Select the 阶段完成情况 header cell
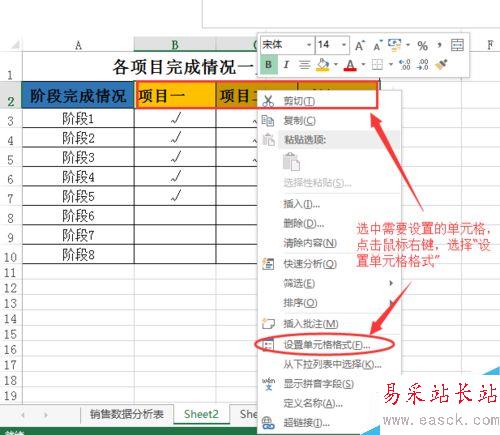 [78, 95]
